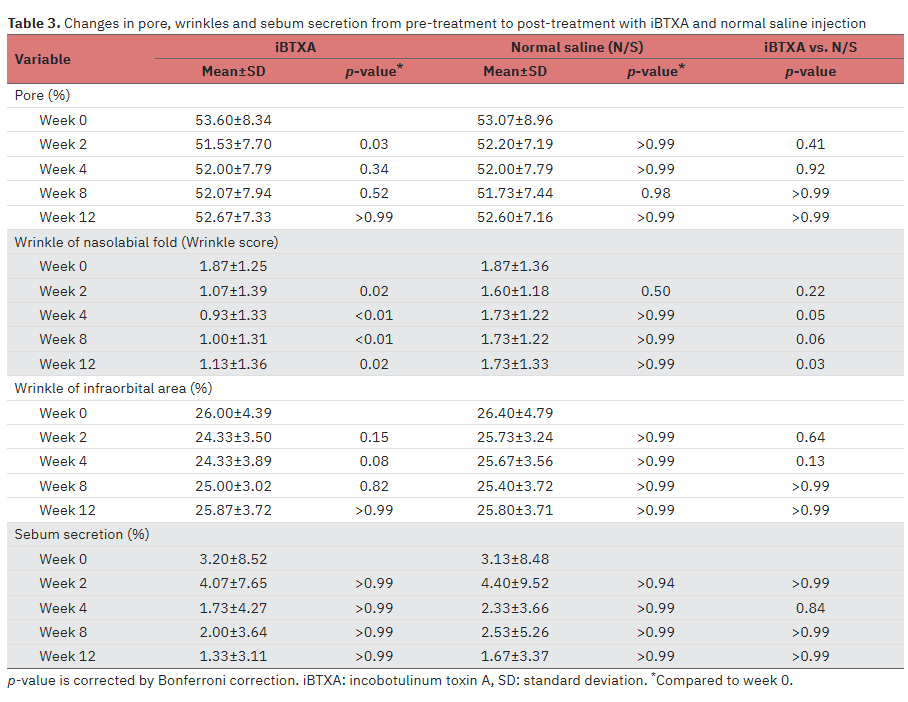Select 'Wrinkle of nasolabial fold' section heading
The image size is (908, 702).
[x=147, y=242]
